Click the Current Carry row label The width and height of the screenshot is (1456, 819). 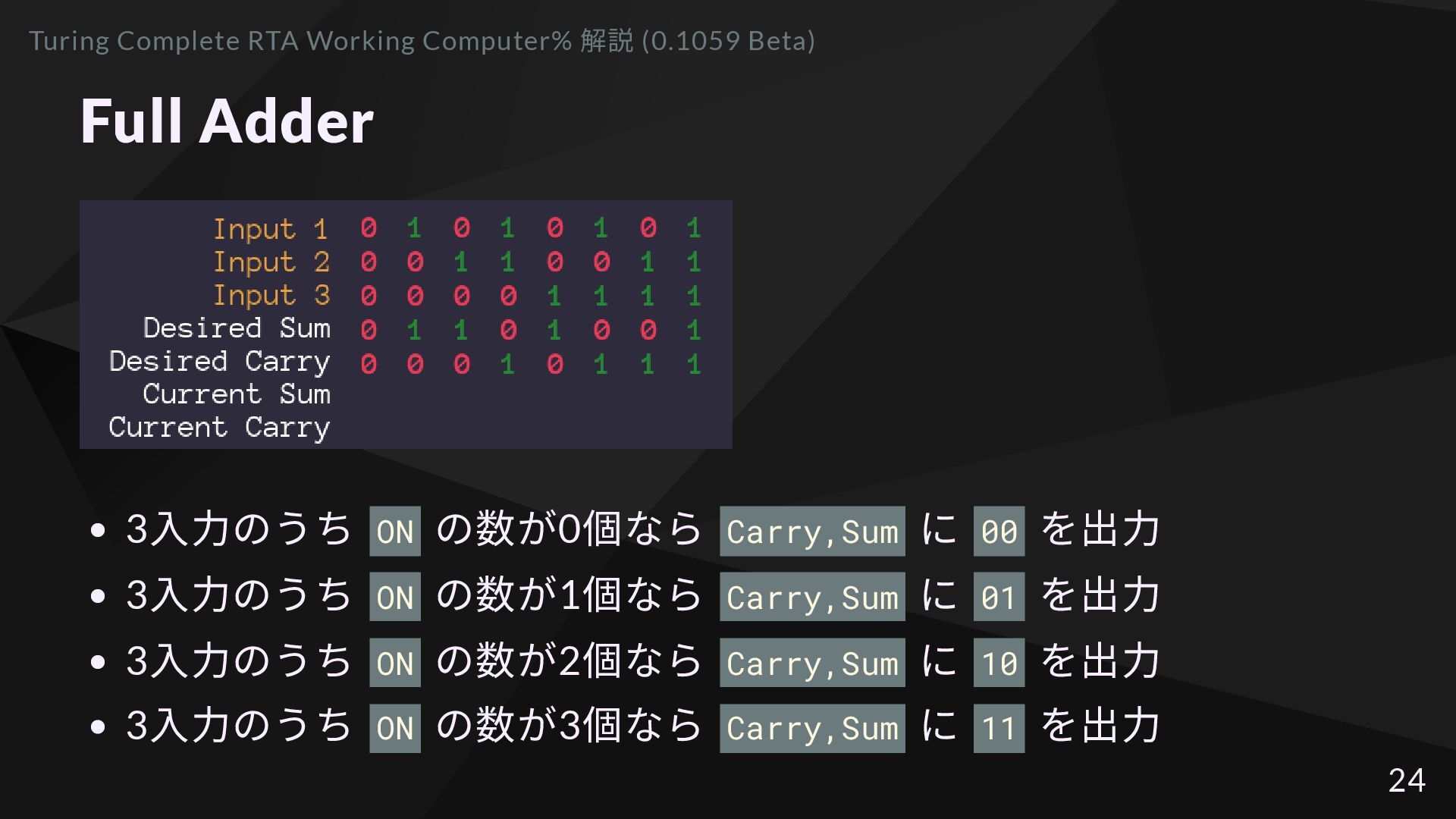219,428
